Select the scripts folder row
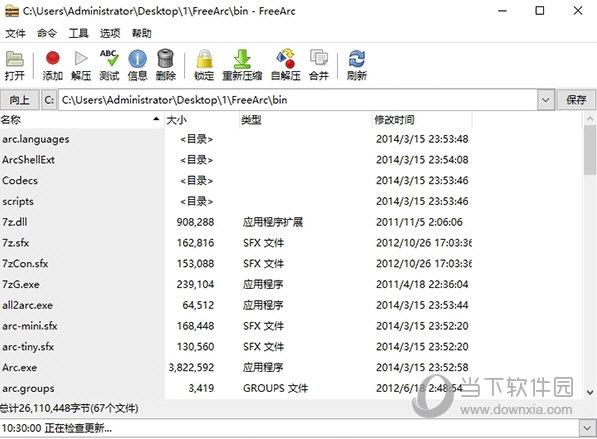The width and height of the screenshot is (597, 439). (x=235, y=201)
